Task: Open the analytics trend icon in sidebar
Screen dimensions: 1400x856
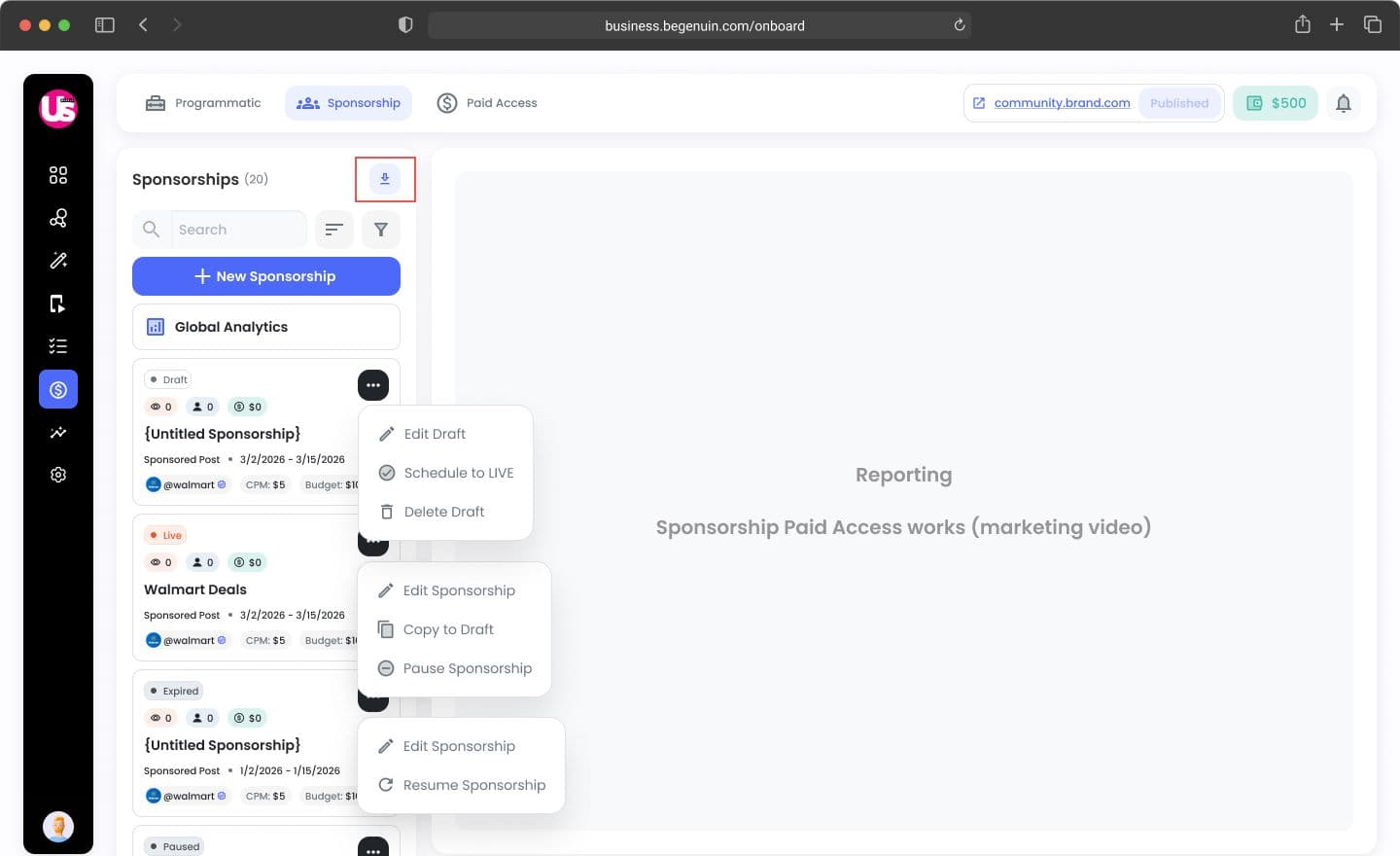Action: [x=58, y=432]
